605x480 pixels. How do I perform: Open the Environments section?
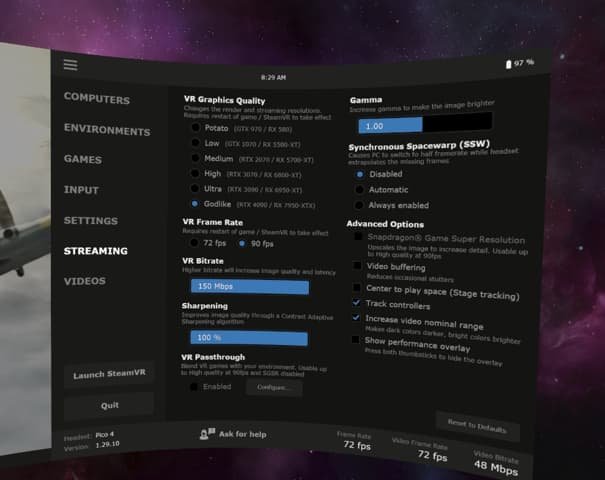coord(107,130)
